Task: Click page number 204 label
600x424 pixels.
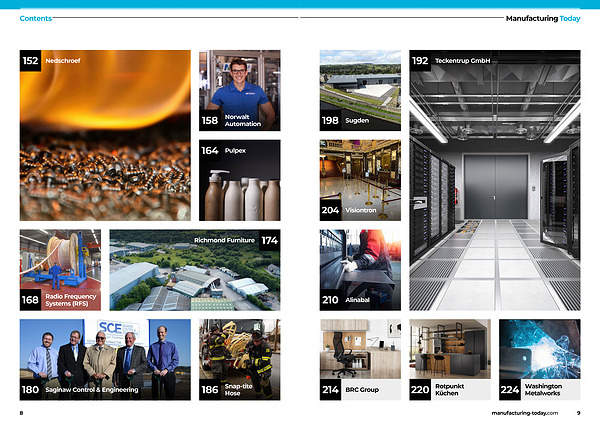Action: coord(330,210)
